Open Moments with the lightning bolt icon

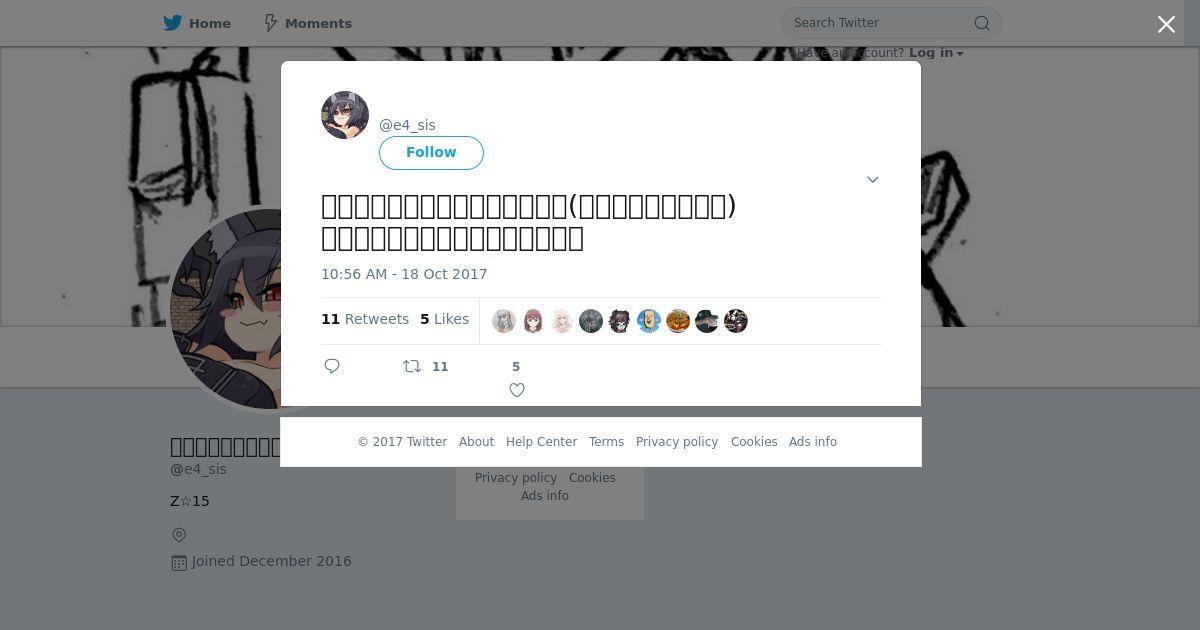270,23
